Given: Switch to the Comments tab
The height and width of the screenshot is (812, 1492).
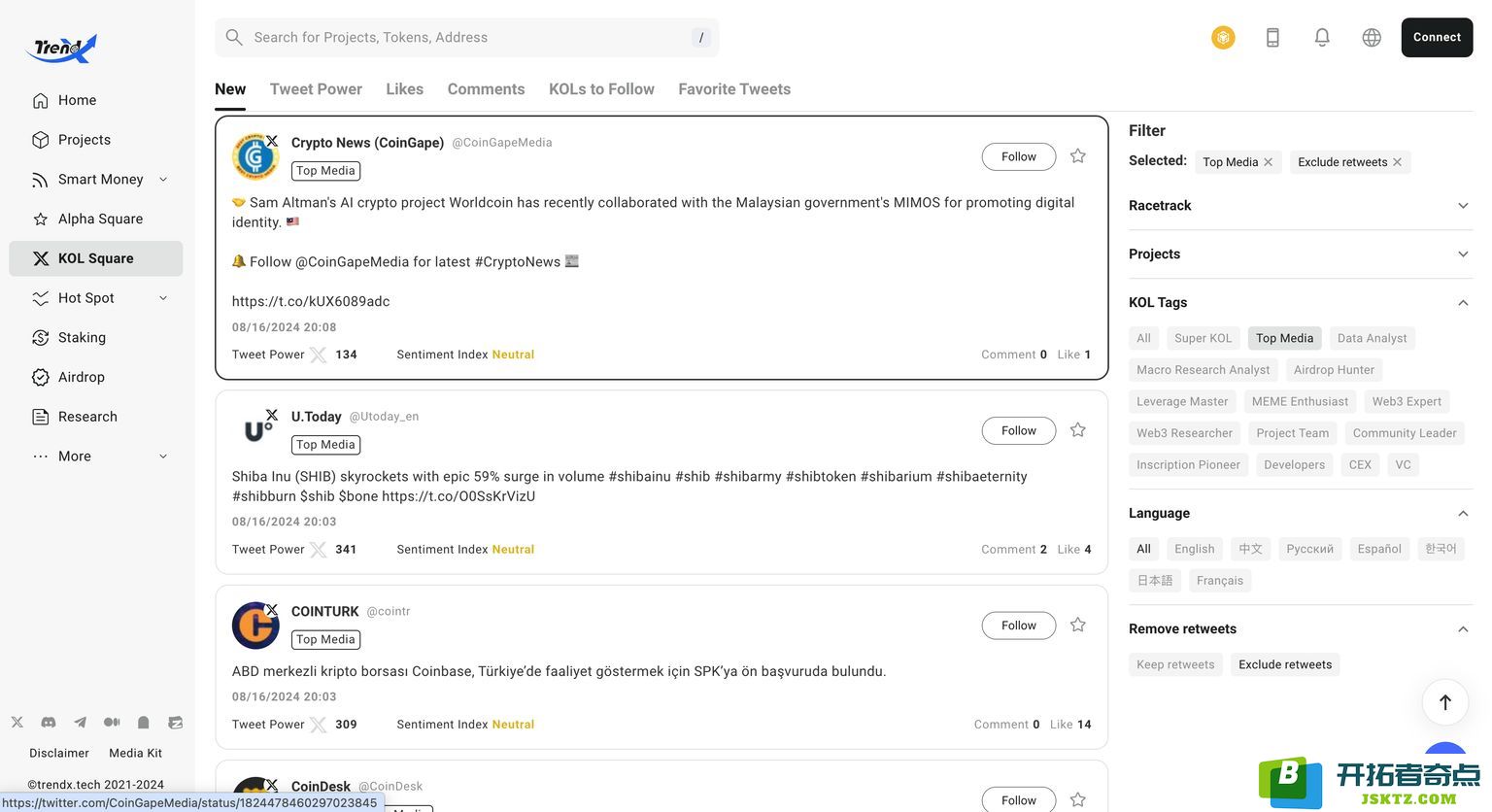Looking at the screenshot, I should 486,89.
